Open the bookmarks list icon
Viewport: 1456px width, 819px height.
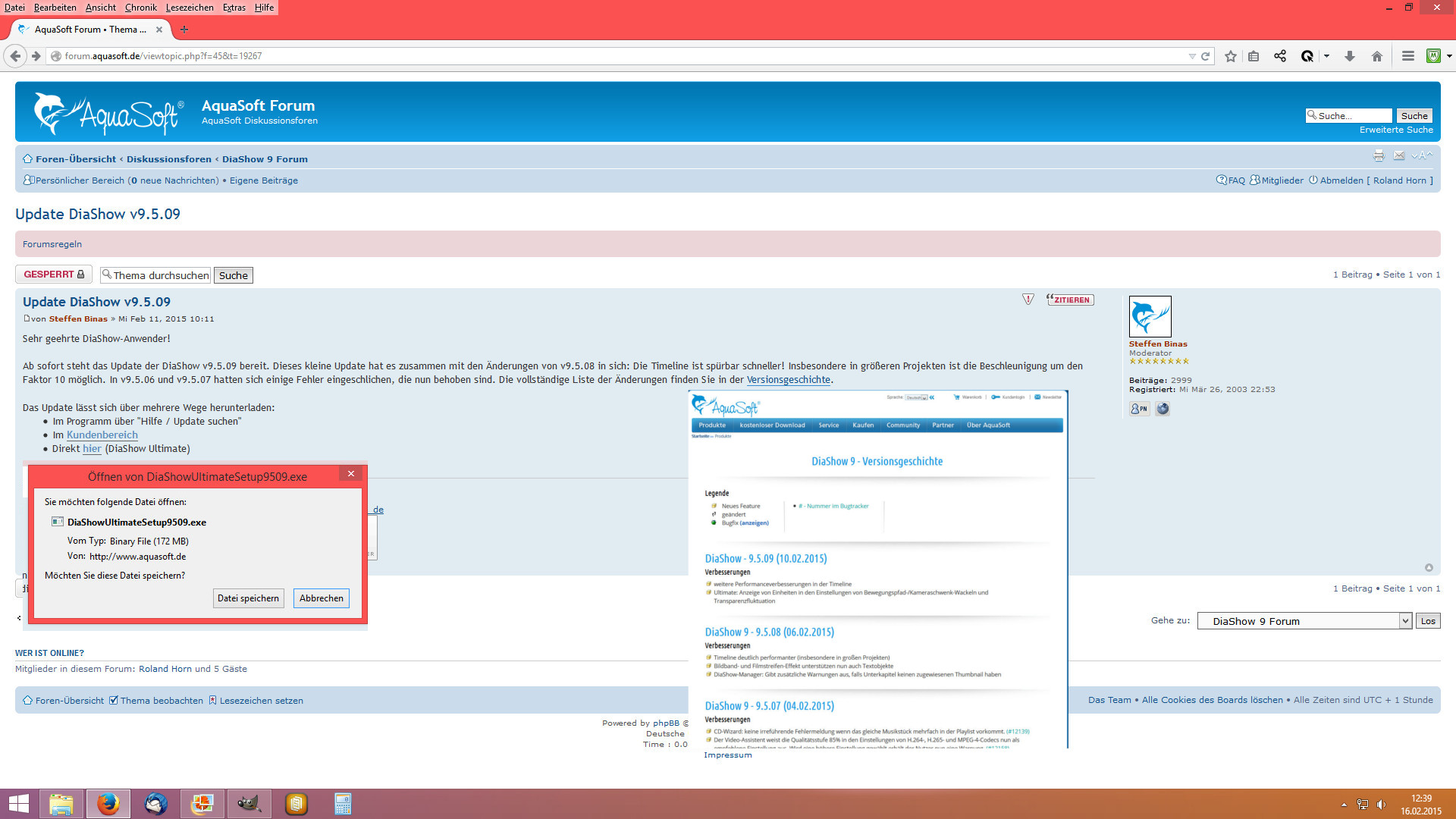click(1254, 56)
